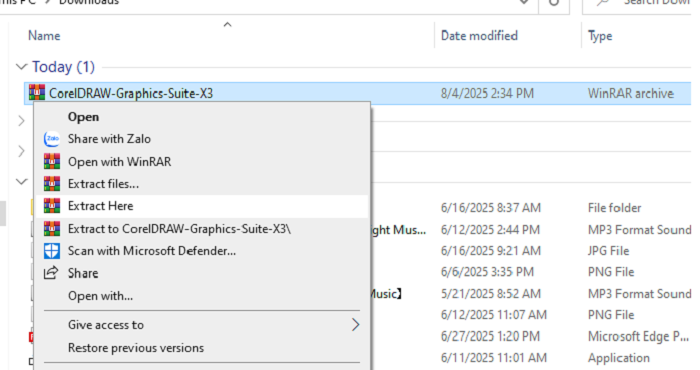Select the CorelDRAW-Graphics-Suite-X3 file name
The height and width of the screenshot is (370, 700).
coord(131,93)
